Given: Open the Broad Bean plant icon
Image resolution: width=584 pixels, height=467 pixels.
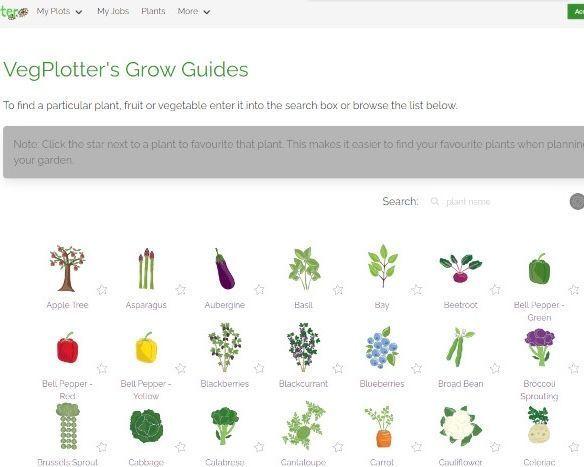Looking at the screenshot, I should click(460, 347).
